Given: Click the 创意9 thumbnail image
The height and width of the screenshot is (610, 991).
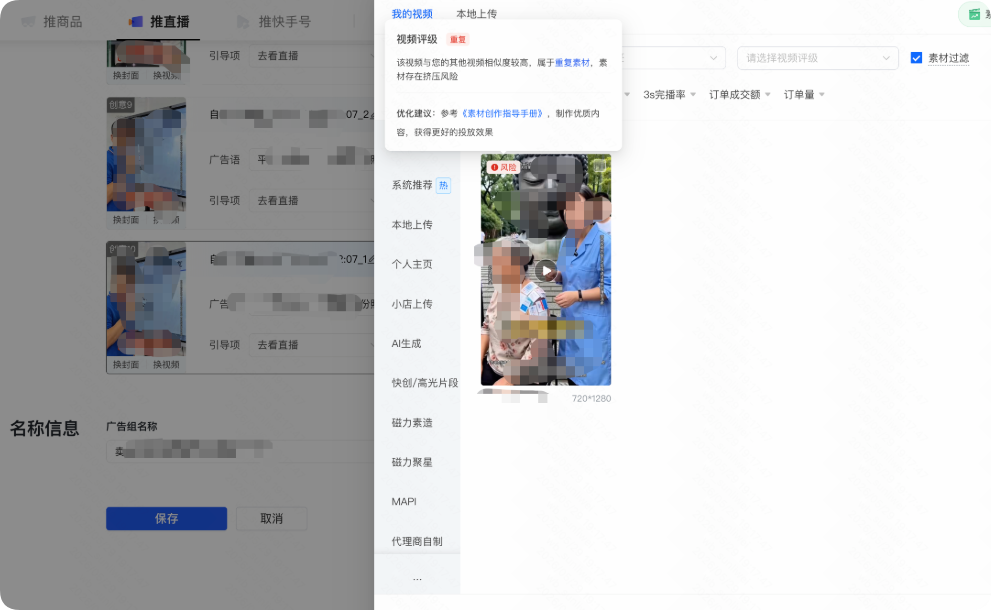Looking at the screenshot, I should (x=146, y=155).
